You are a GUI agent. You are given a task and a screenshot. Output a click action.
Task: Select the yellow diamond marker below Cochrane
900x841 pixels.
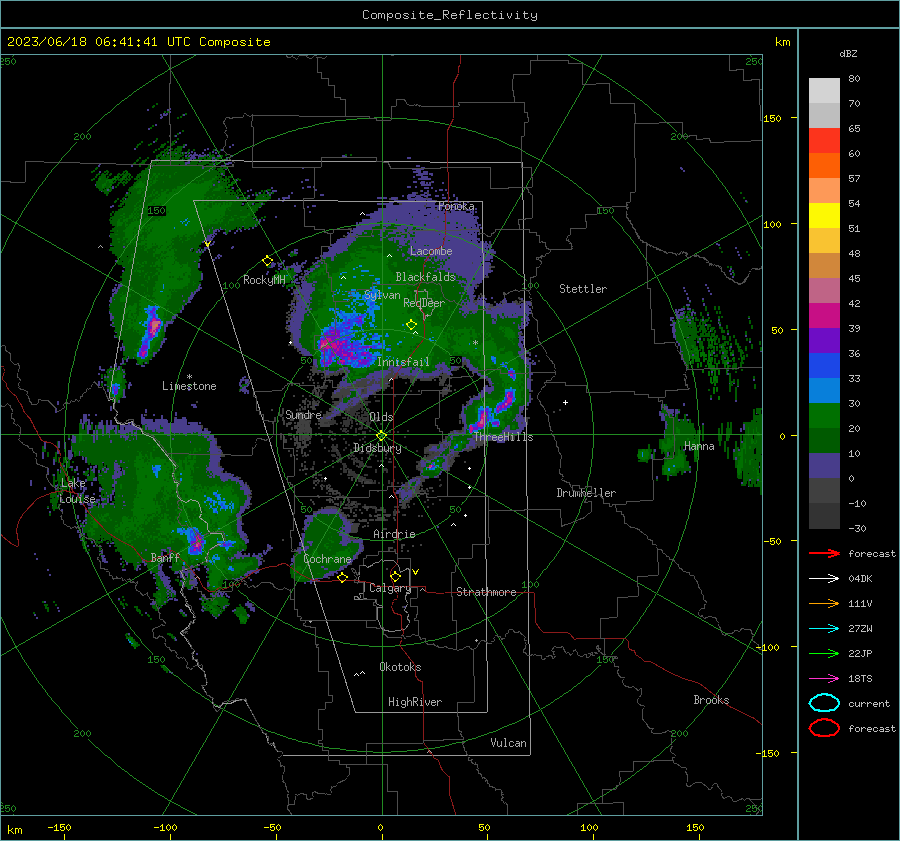click(x=342, y=578)
